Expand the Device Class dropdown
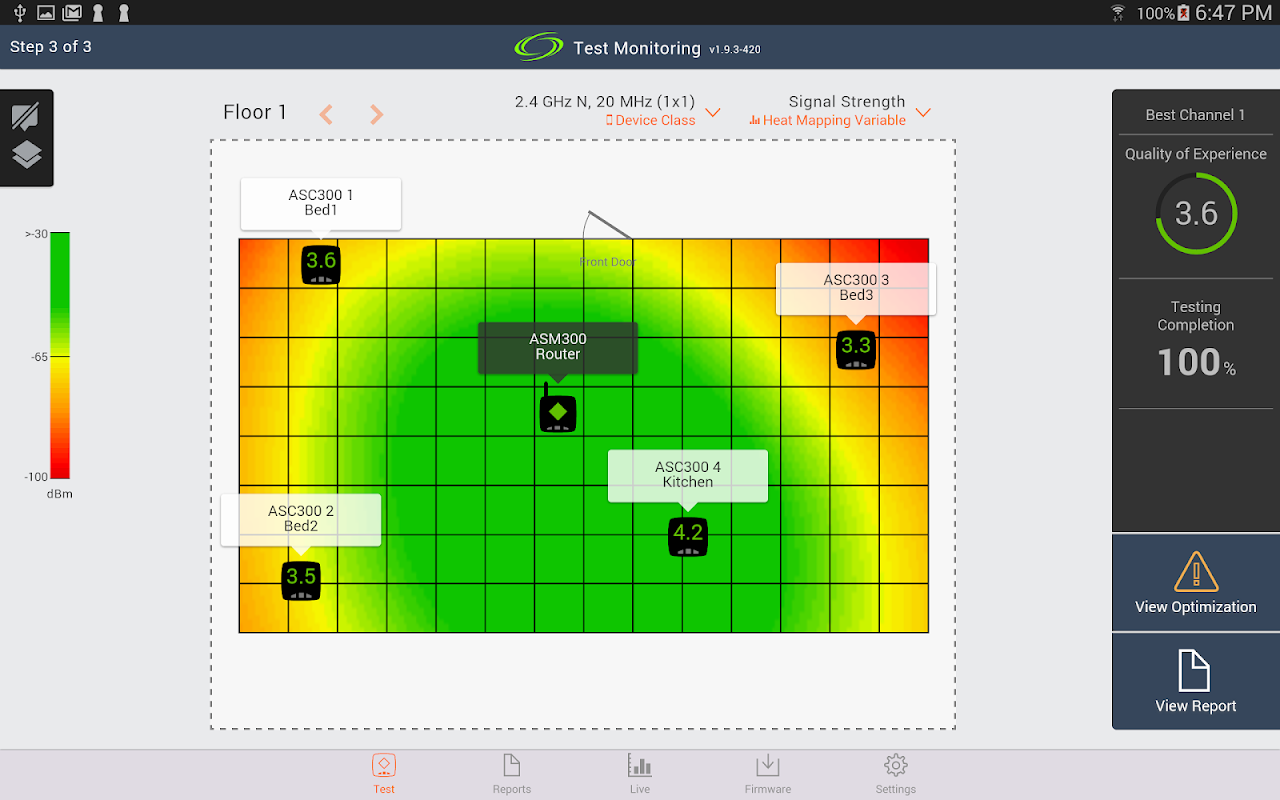The image size is (1280, 800). [713, 112]
